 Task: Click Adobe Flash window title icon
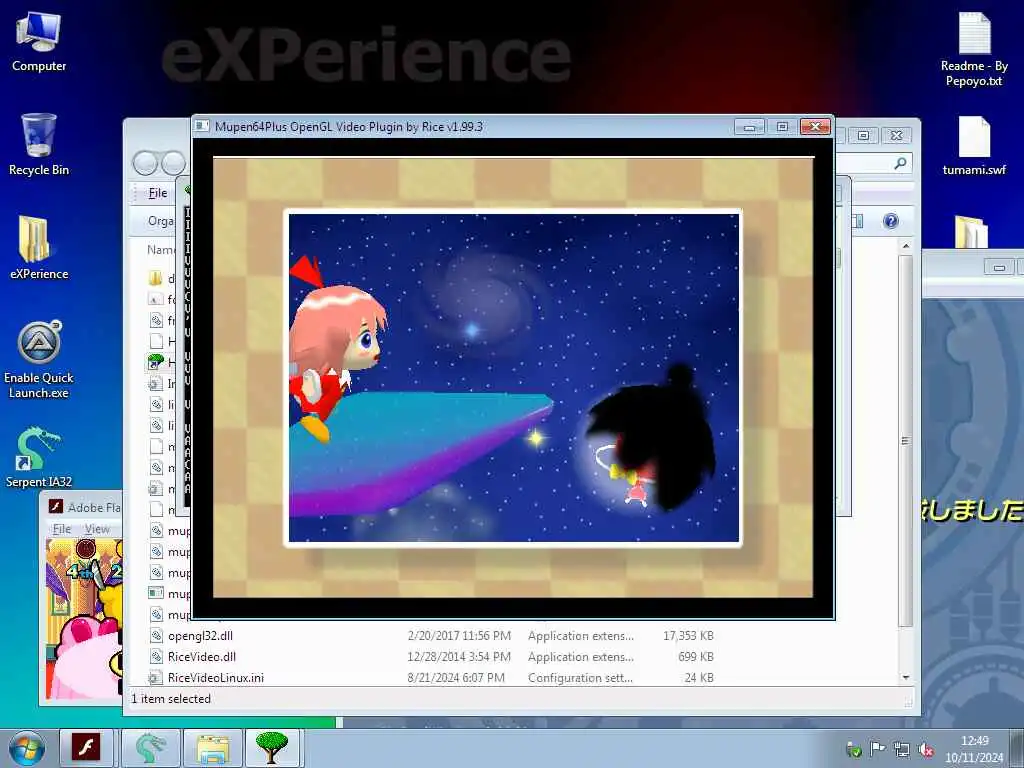pos(56,507)
